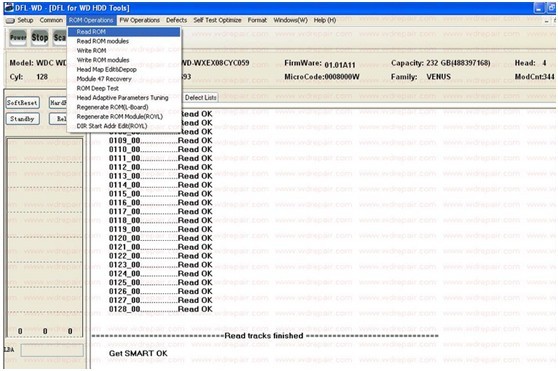Image resolution: width=558 pixels, height=371 pixels.
Task: Open the Self Test Optimize menu
Action: click(217, 20)
